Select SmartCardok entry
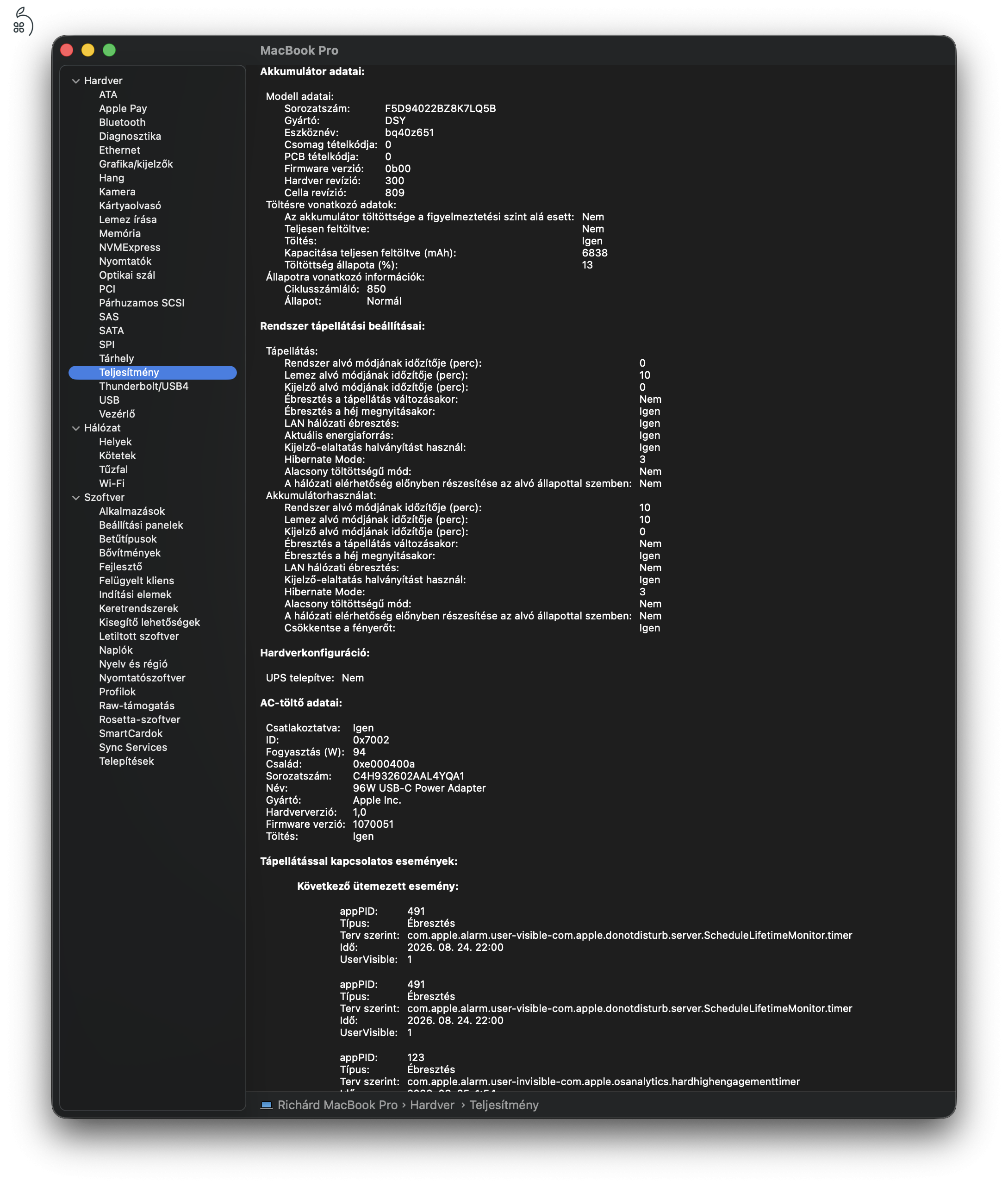 point(131,733)
